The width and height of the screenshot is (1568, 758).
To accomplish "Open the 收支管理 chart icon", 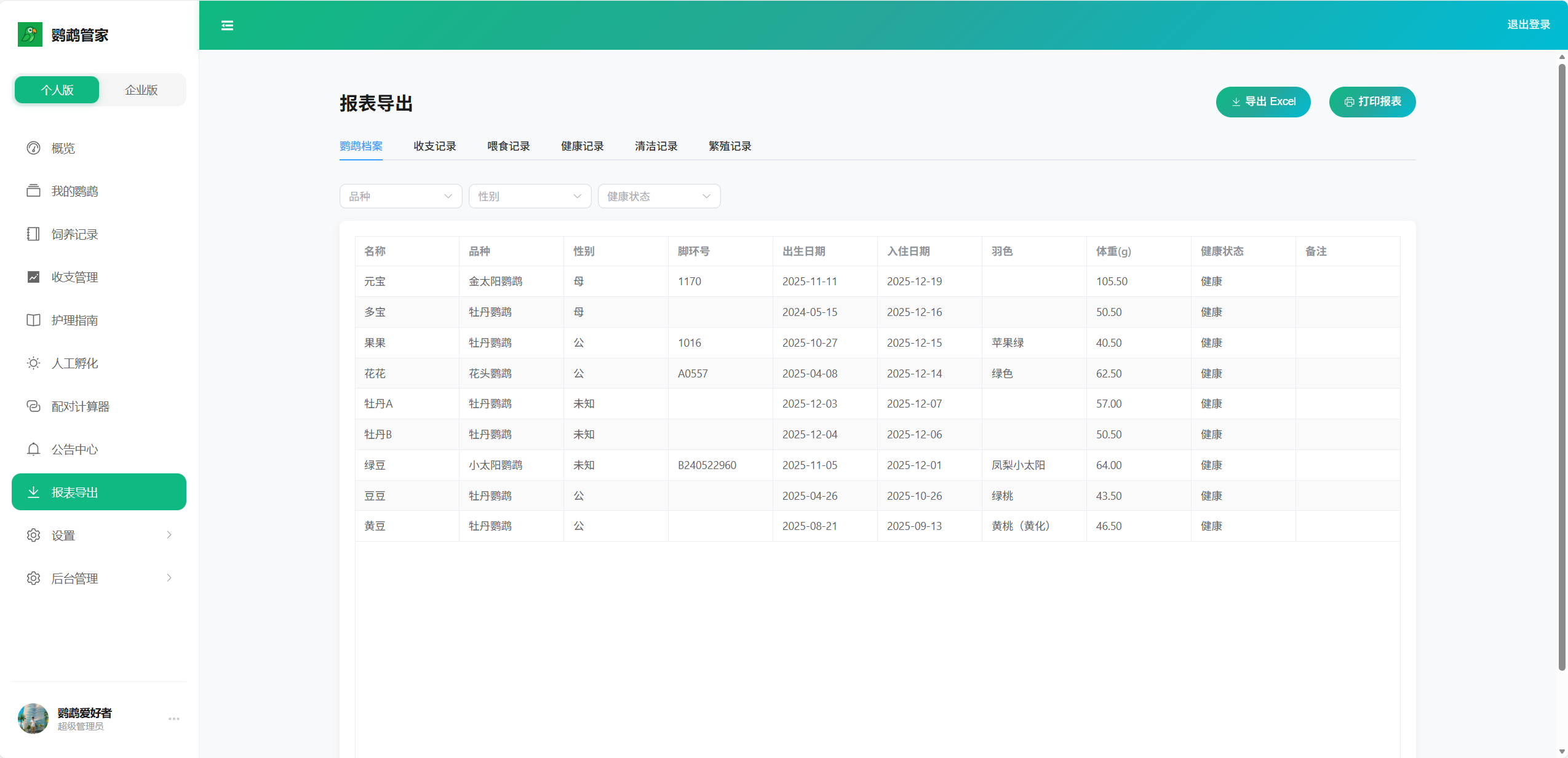I will tap(33, 277).
